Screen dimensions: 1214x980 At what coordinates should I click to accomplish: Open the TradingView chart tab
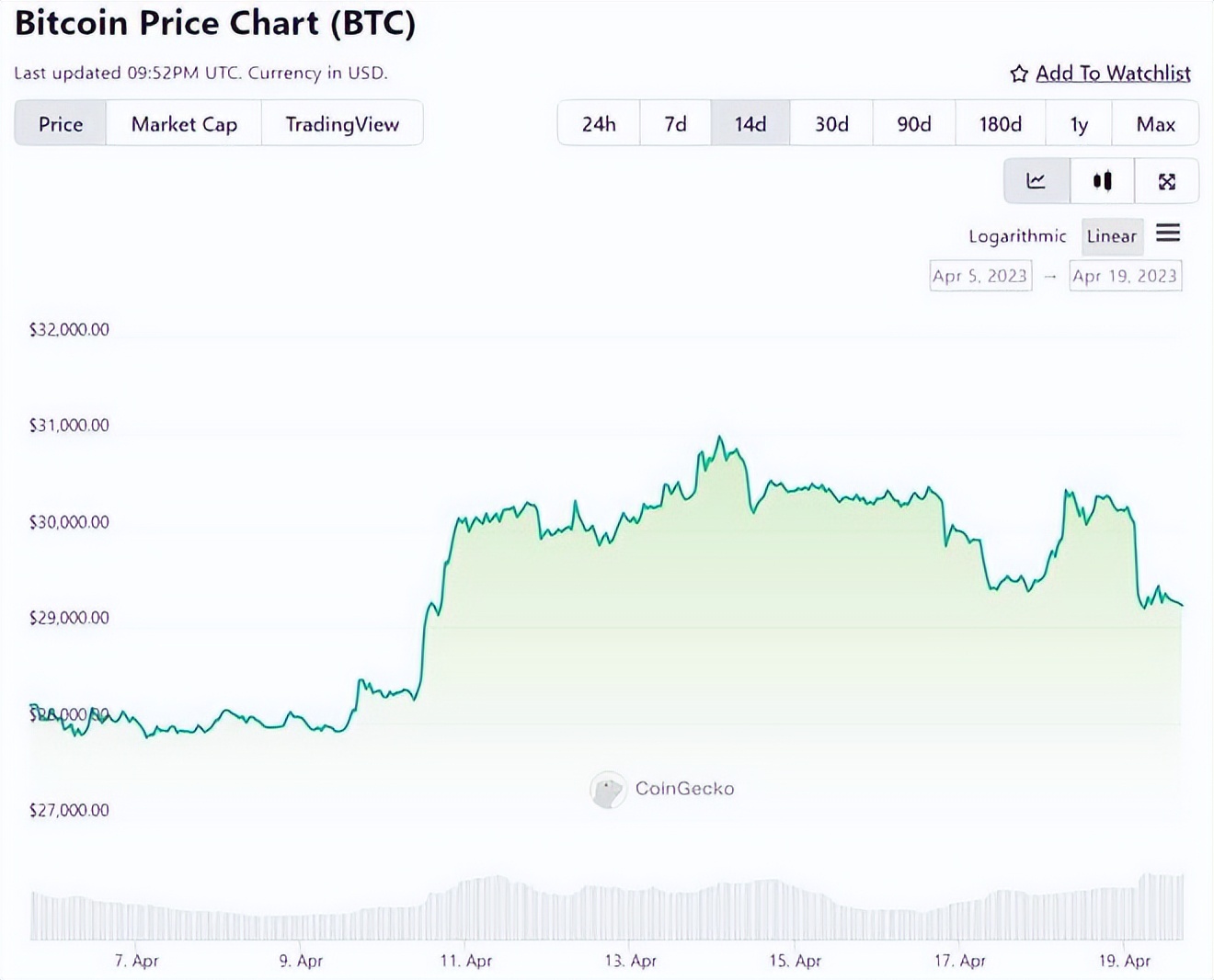[x=342, y=123]
